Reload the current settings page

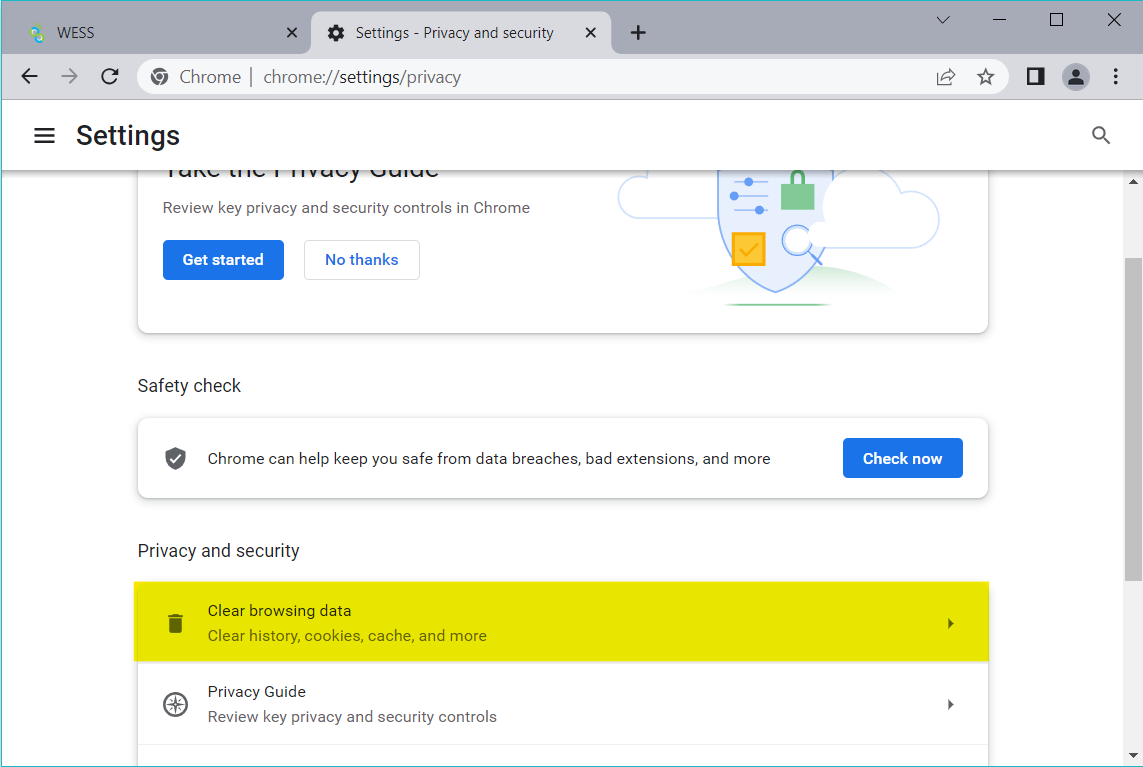pos(110,77)
